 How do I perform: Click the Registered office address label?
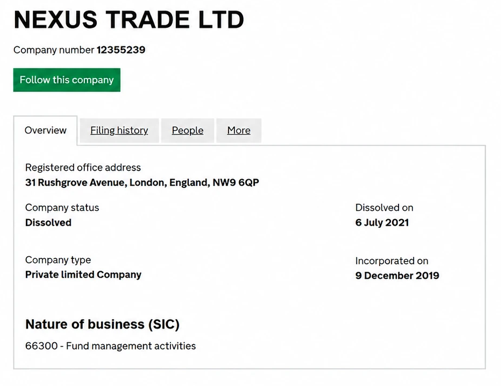click(83, 167)
